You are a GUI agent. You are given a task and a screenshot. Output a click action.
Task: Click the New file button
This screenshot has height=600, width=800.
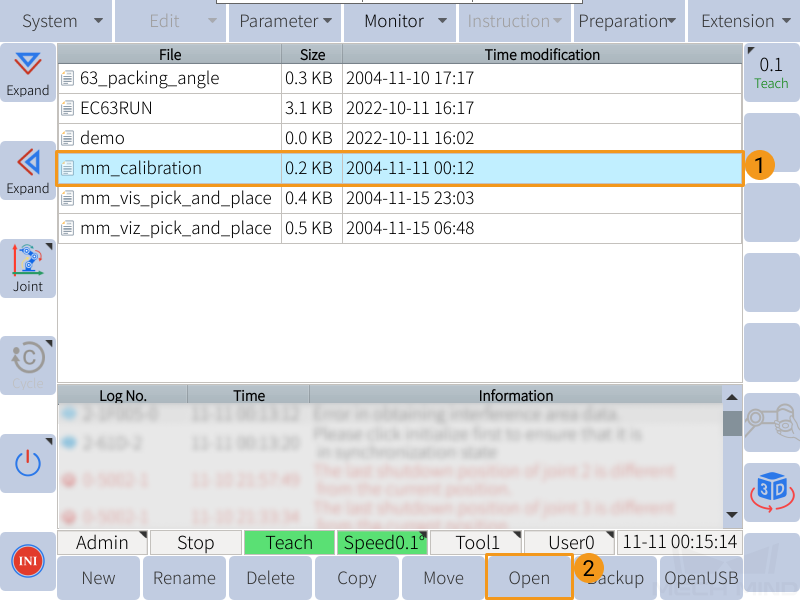click(x=98, y=578)
